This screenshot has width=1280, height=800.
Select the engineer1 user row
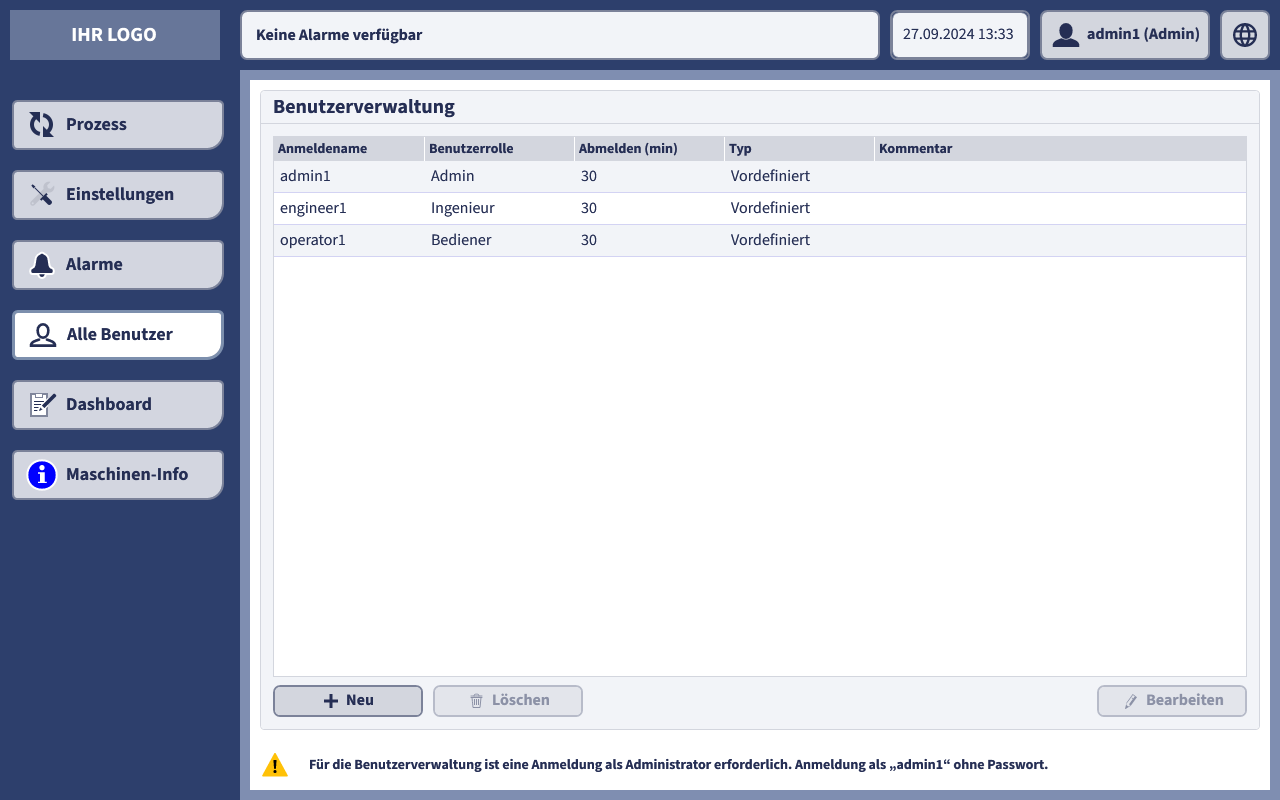(x=760, y=208)
